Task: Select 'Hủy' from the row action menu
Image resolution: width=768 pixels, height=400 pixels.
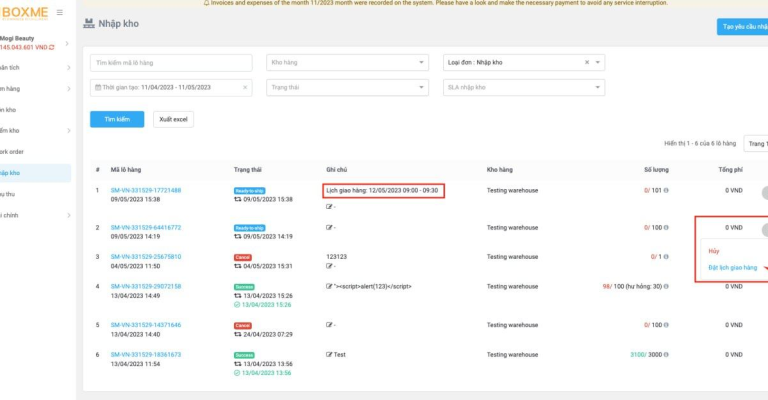Action: click(713, 251)
